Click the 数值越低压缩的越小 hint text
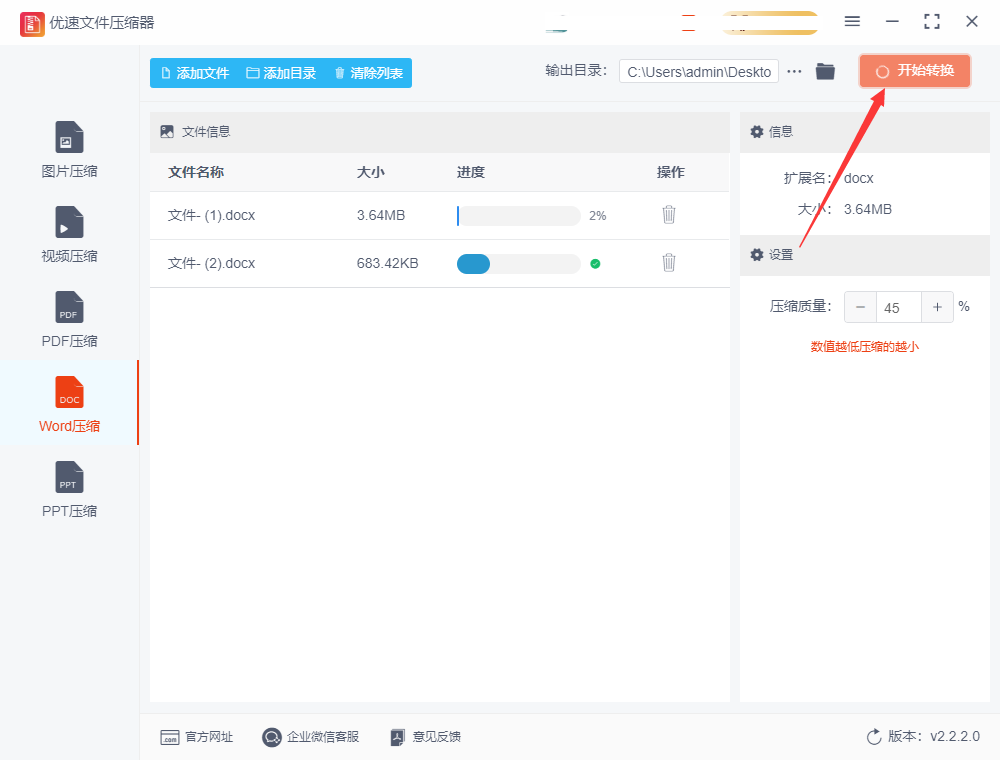This screenshot has width=1000, height=760. [864, 347]
